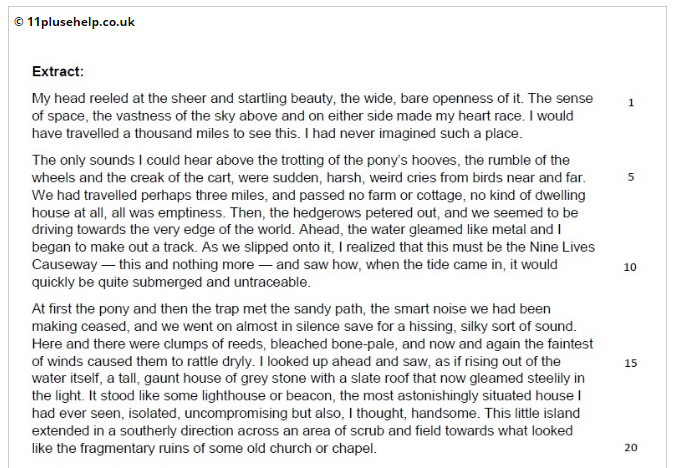Viewport: 673px width, 468px height.
Task: Click line number 10 in margin
Action: [630, 267]
